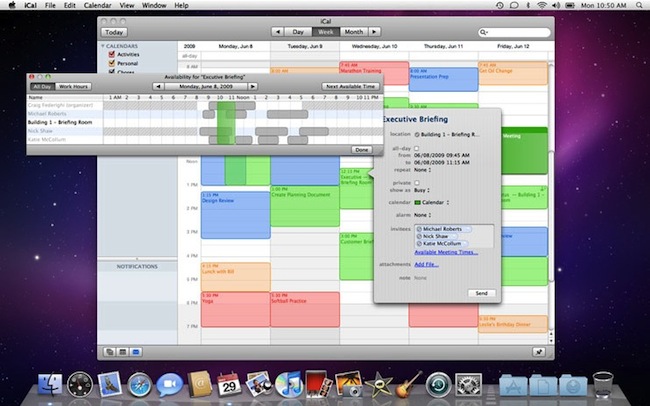650x406 pixels.
Task: Open the Time Machine menu bar icon
Action: (500, 5)
